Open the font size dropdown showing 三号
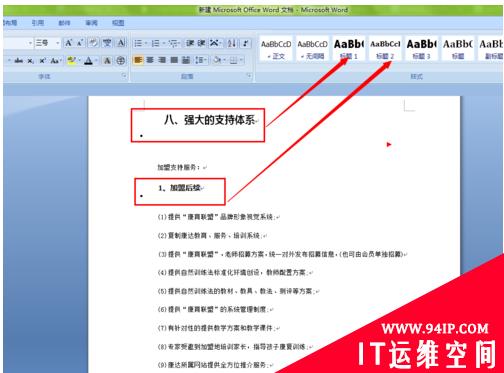Screen dimensions: 504x373 tap(48, 43)
